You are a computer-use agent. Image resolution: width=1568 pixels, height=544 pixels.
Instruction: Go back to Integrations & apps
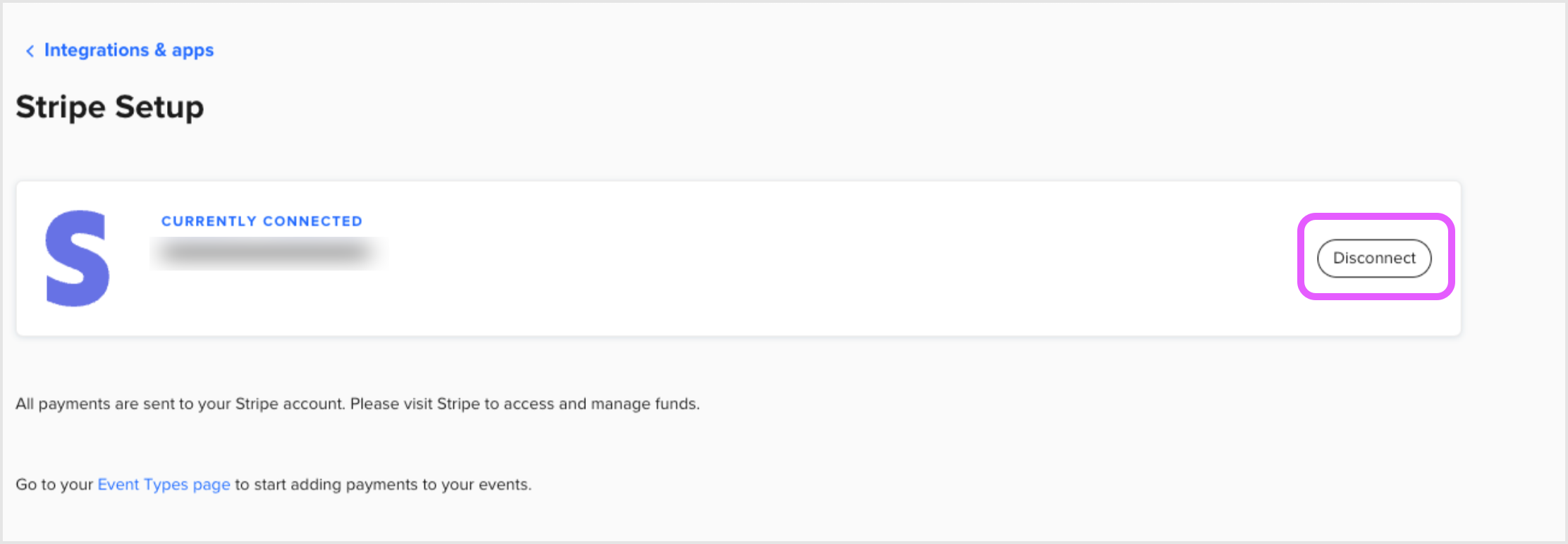[x=128, y=50]
